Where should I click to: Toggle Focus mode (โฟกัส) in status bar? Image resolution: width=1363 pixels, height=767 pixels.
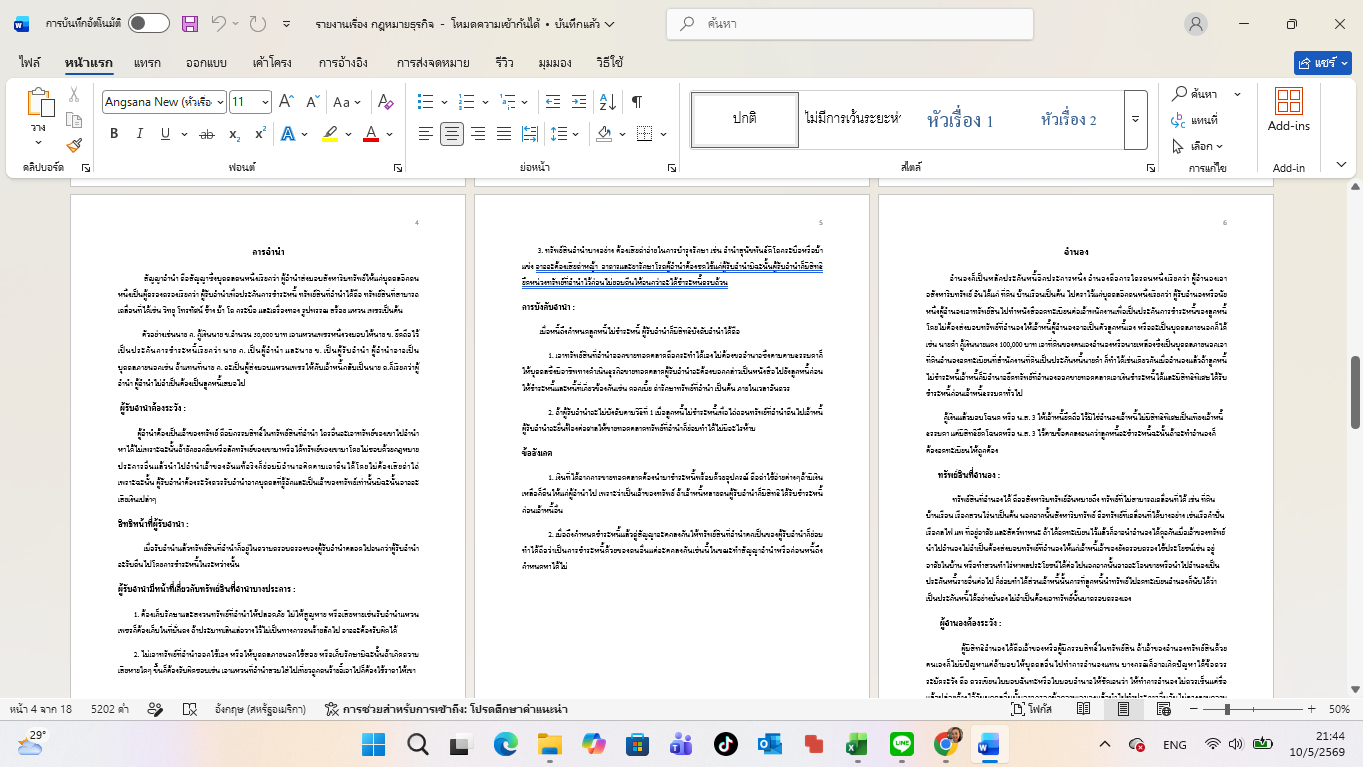pyautogui.click(x=1031, y=709)
